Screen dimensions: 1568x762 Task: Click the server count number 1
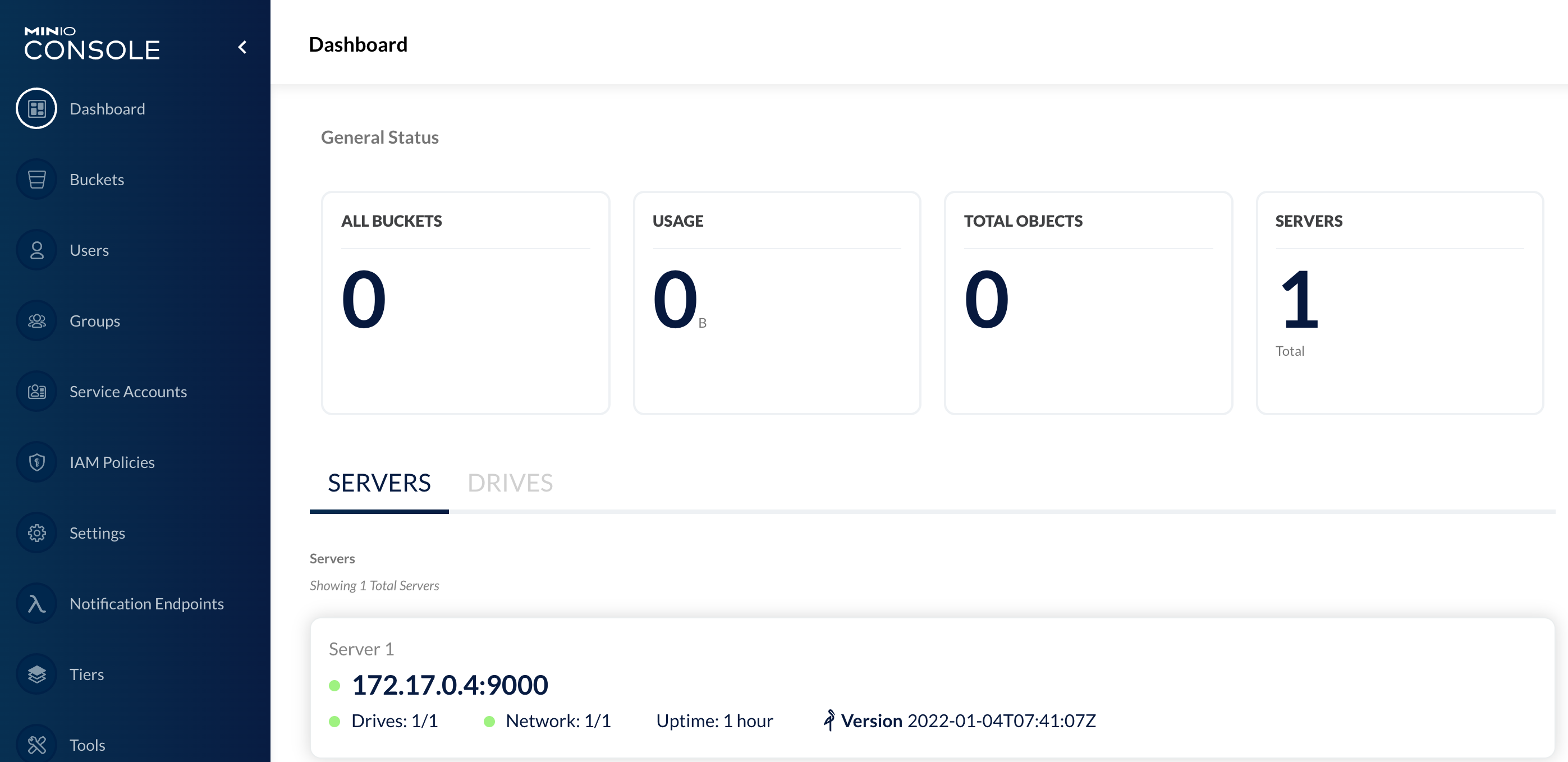pyautogui.click(x=1299, y=300)
